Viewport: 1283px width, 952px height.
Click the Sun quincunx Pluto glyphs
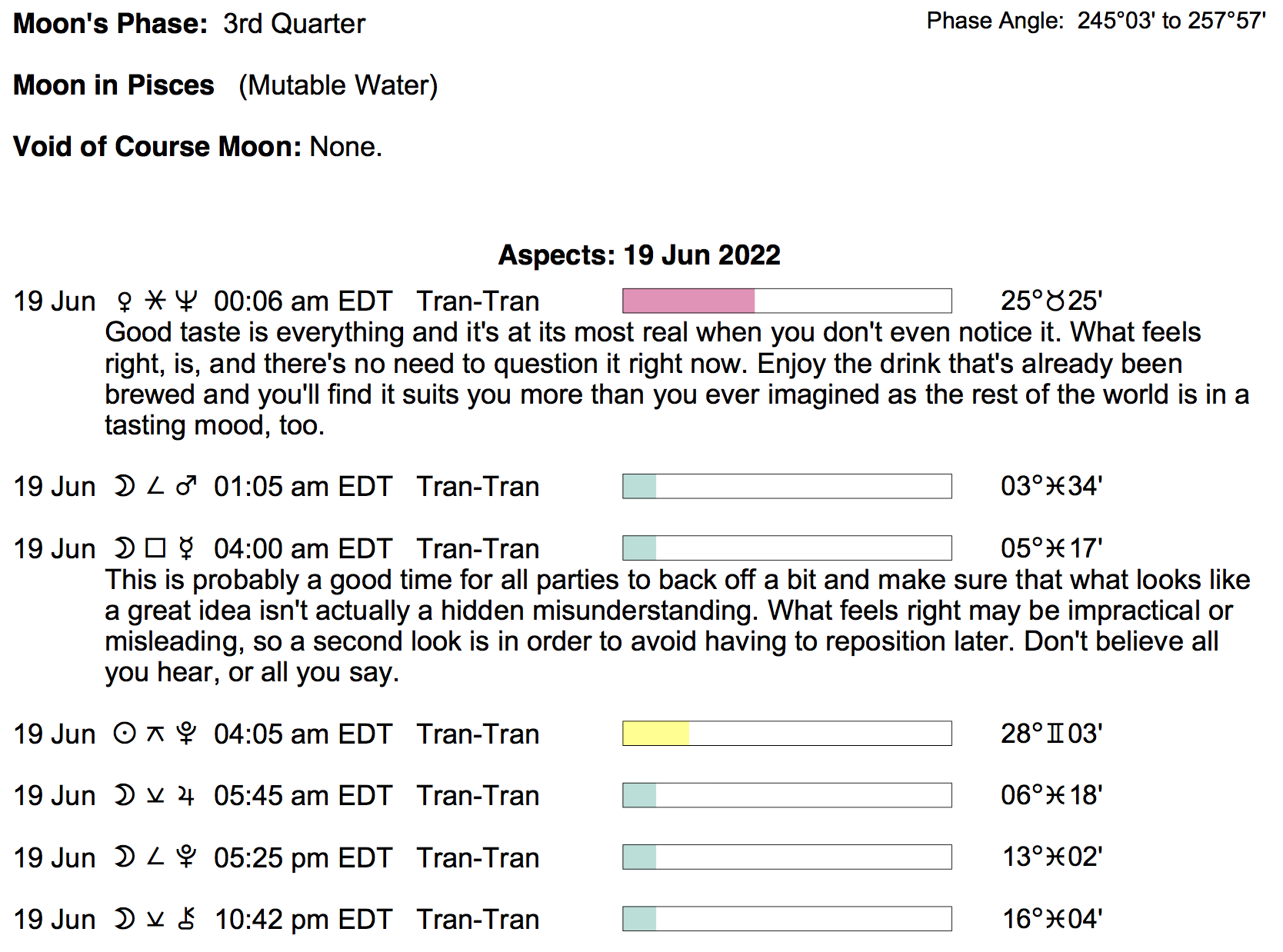click(155, 734)
